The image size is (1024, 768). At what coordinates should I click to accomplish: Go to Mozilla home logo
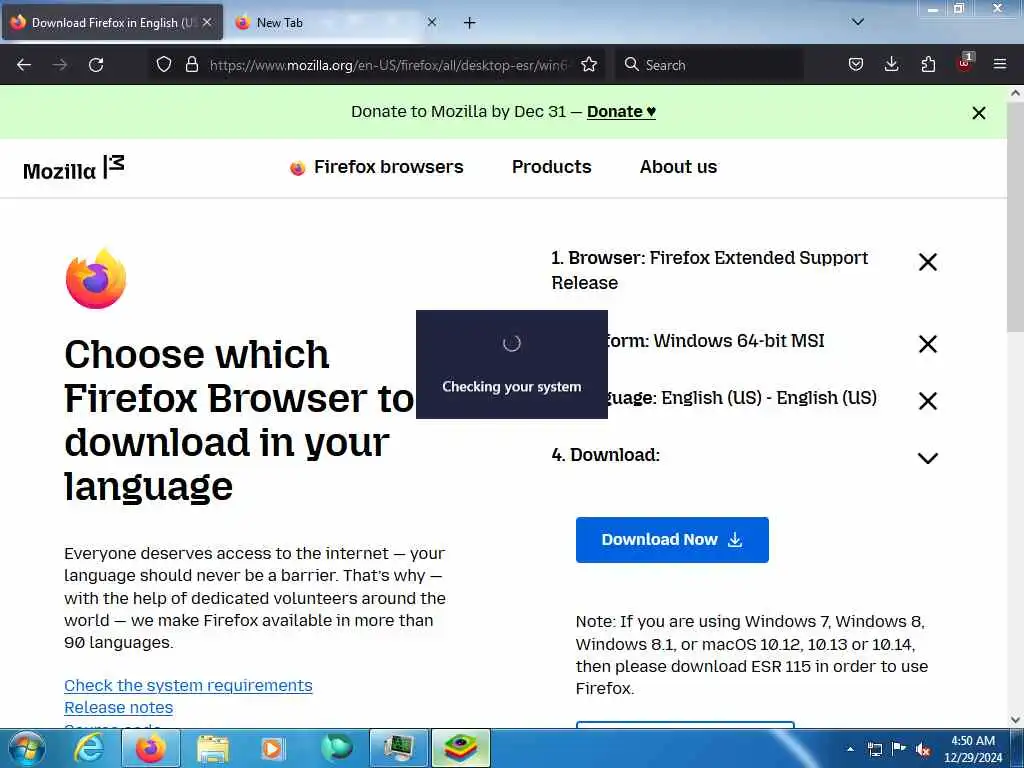tap(74, 168)
